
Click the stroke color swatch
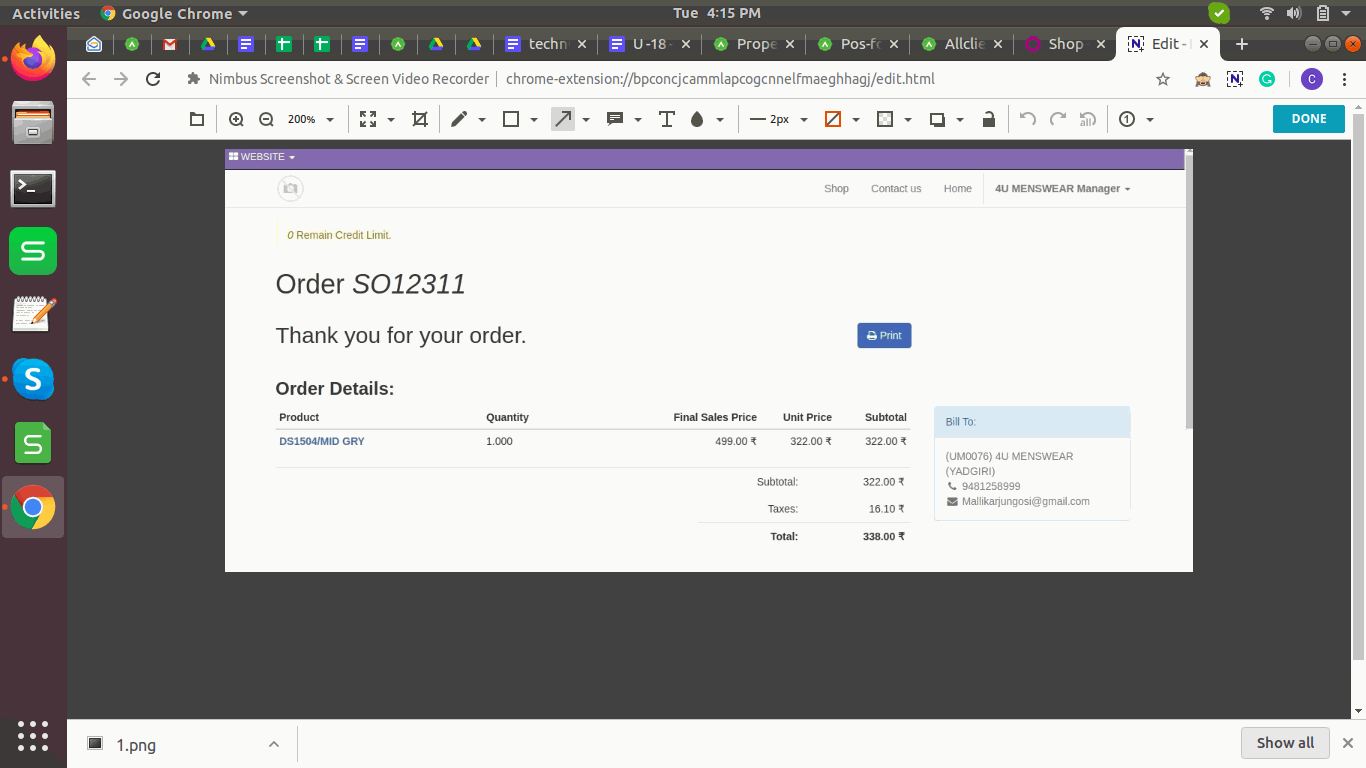[833, 119]
